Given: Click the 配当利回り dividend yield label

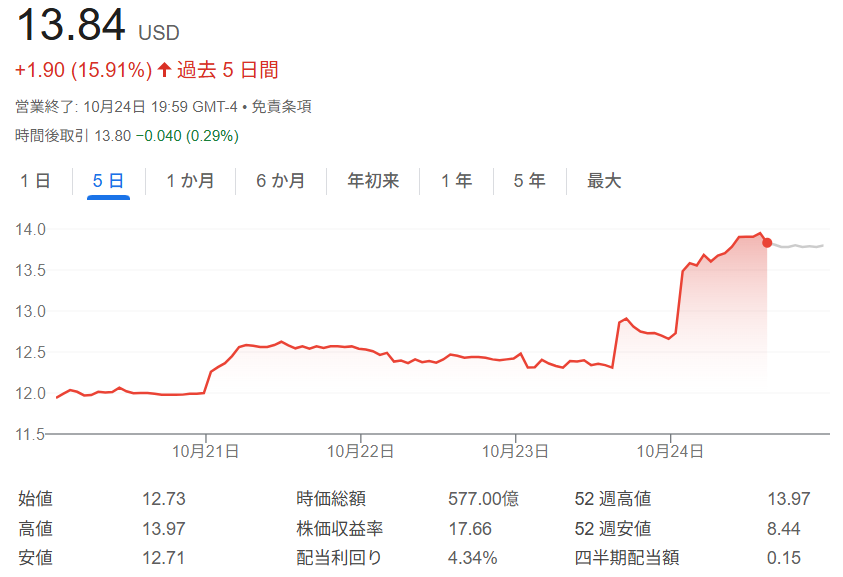Looking at the screenshot, I should [339, 557].
